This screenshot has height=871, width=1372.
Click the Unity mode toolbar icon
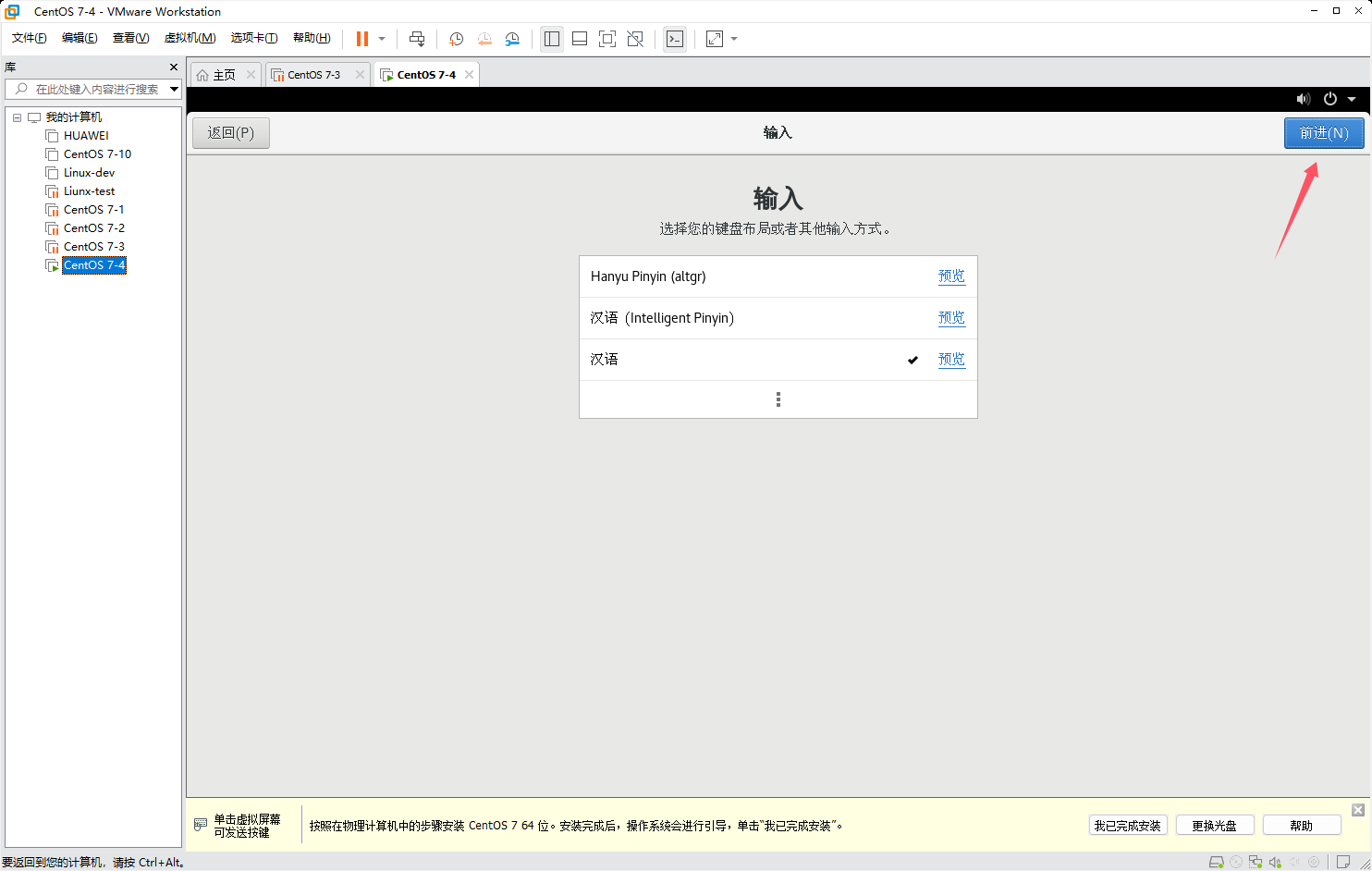(635, 39)
